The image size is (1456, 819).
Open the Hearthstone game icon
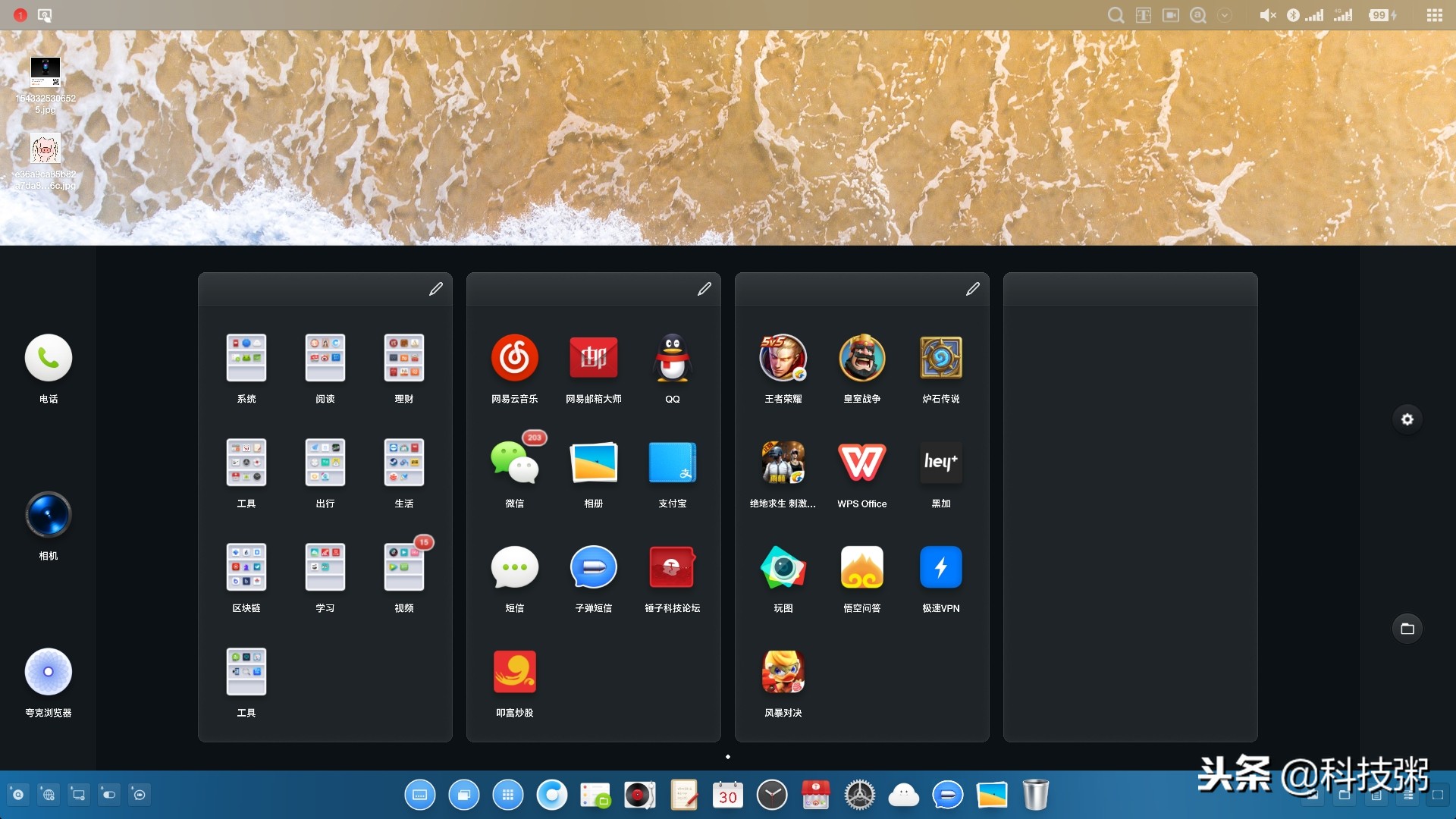point(940,358)
